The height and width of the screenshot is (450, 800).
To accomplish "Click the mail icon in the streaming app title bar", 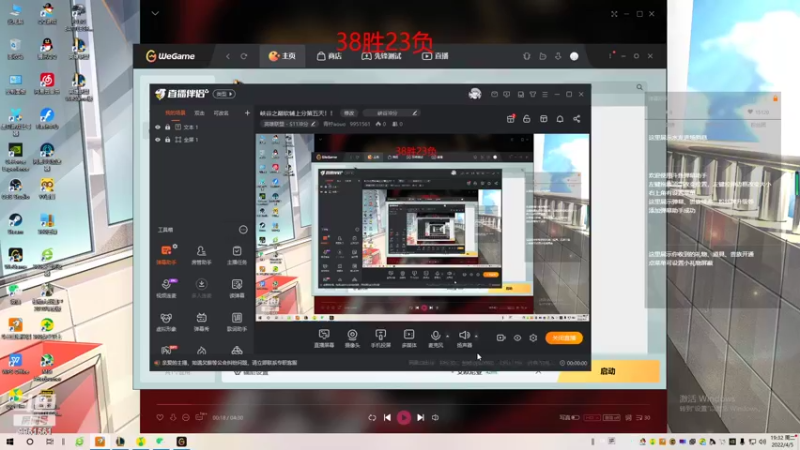I will pyautogui.click(x=494, y=94).
